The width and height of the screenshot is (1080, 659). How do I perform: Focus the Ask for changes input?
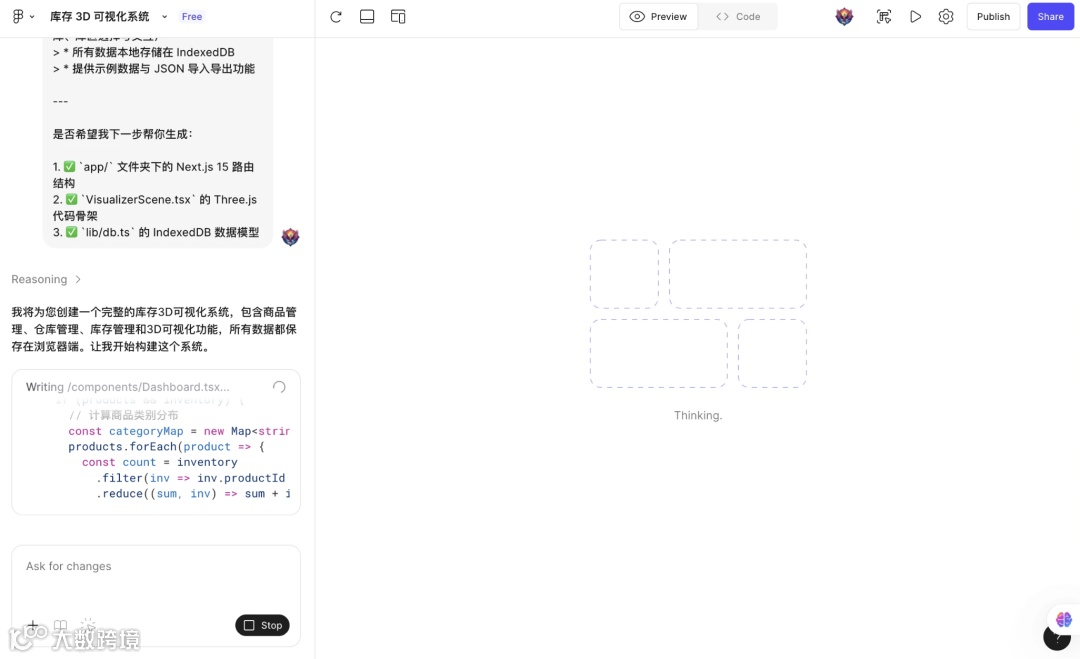(x=156, y=566)
